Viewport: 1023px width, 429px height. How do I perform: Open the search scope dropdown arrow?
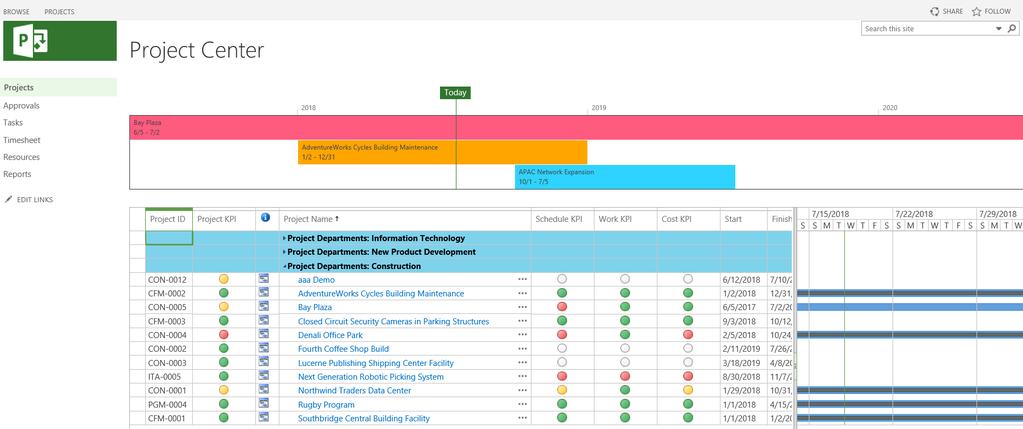[998, 29]
